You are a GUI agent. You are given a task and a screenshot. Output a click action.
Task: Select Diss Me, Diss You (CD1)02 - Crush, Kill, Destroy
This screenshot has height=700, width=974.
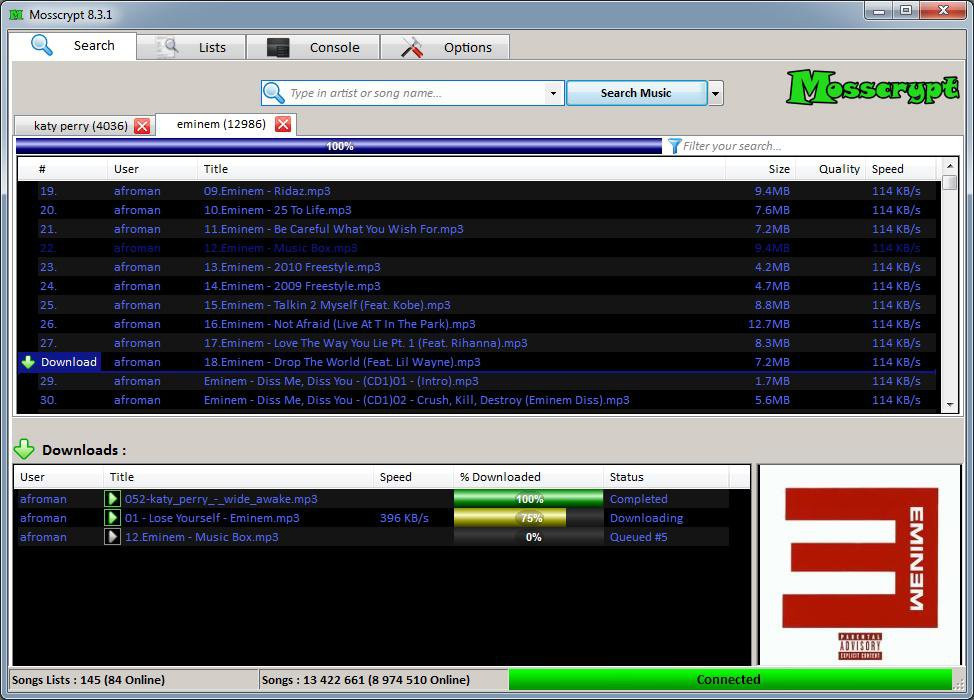tap(476, 400)
